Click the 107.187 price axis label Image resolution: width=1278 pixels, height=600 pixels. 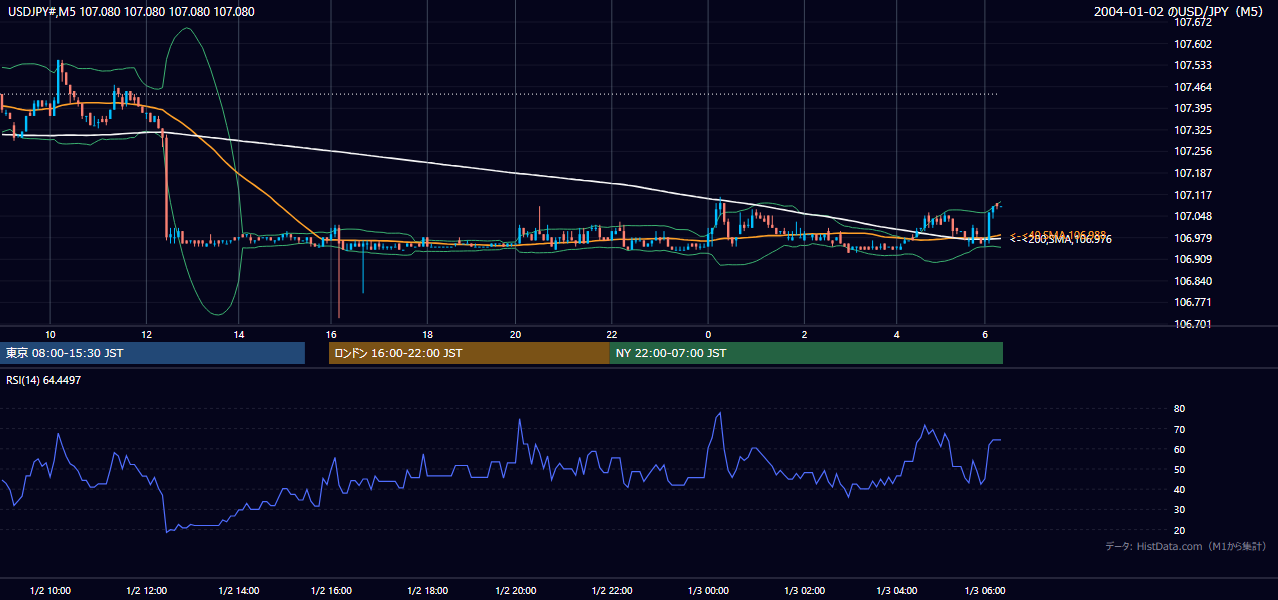click(x=1193, y=173)
